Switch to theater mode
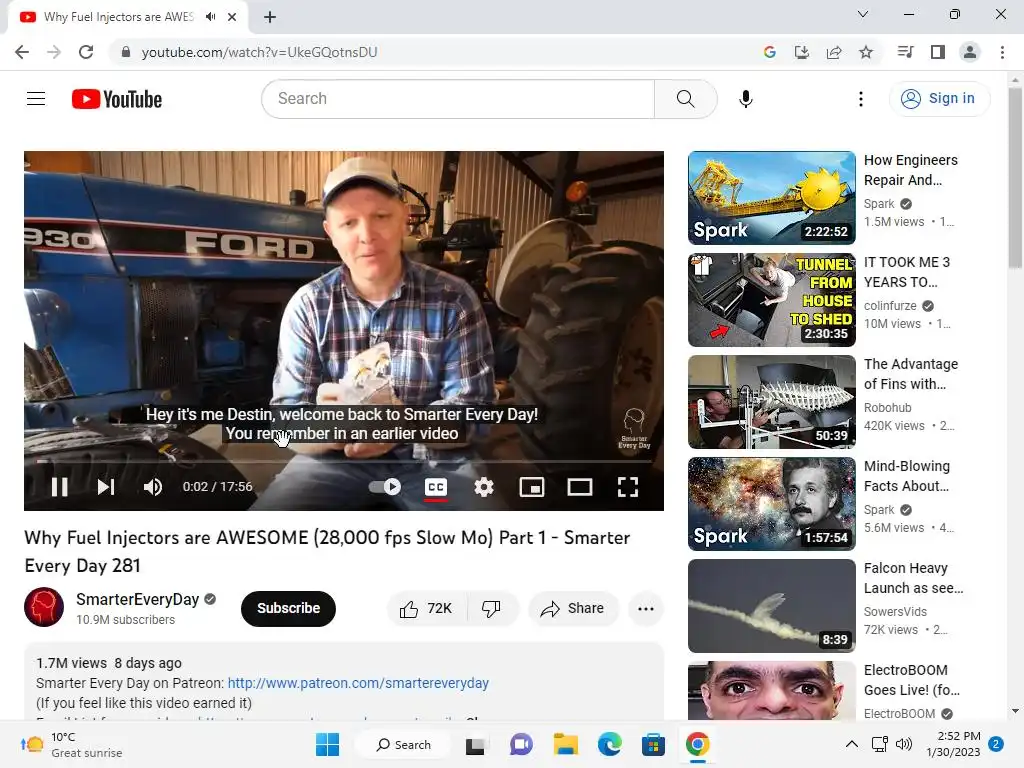Viewport: 1024px width, 768px height. tap(580, 487)
